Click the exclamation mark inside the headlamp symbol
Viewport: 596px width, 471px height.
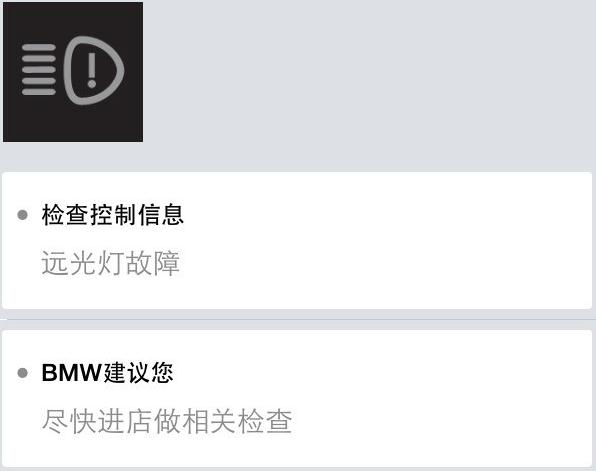(92, 70)
